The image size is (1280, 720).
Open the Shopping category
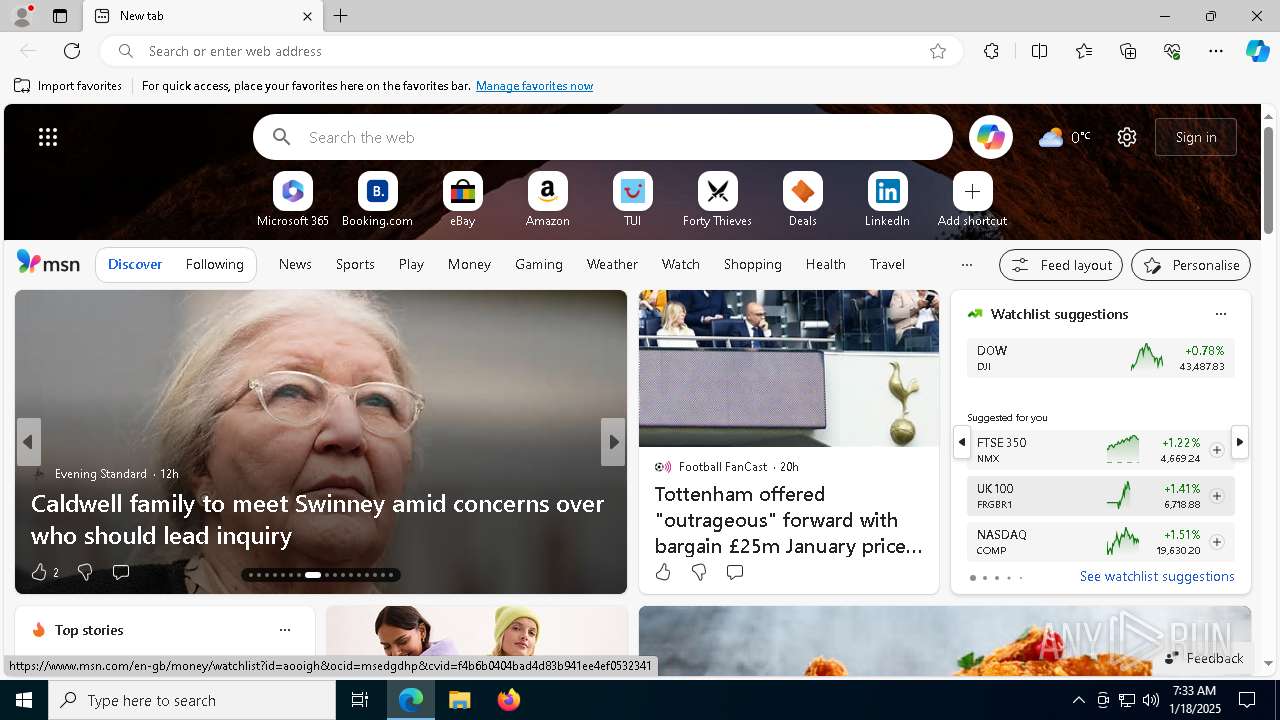[x=752, y=264]
